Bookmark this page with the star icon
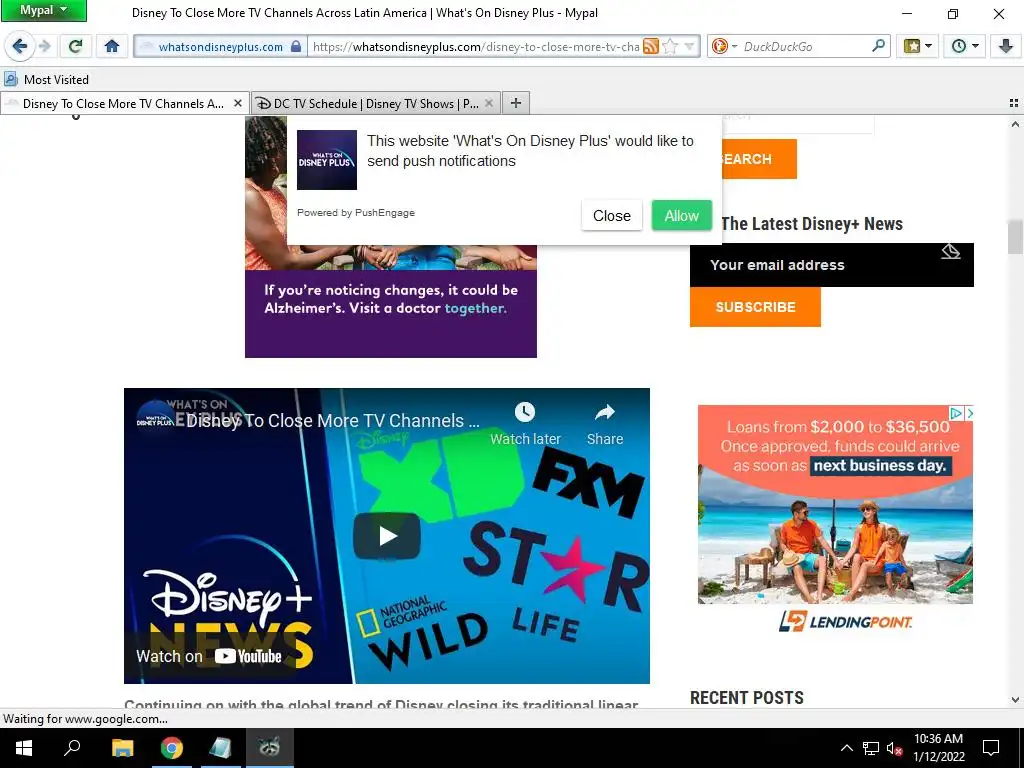 (x=670, y=46)
